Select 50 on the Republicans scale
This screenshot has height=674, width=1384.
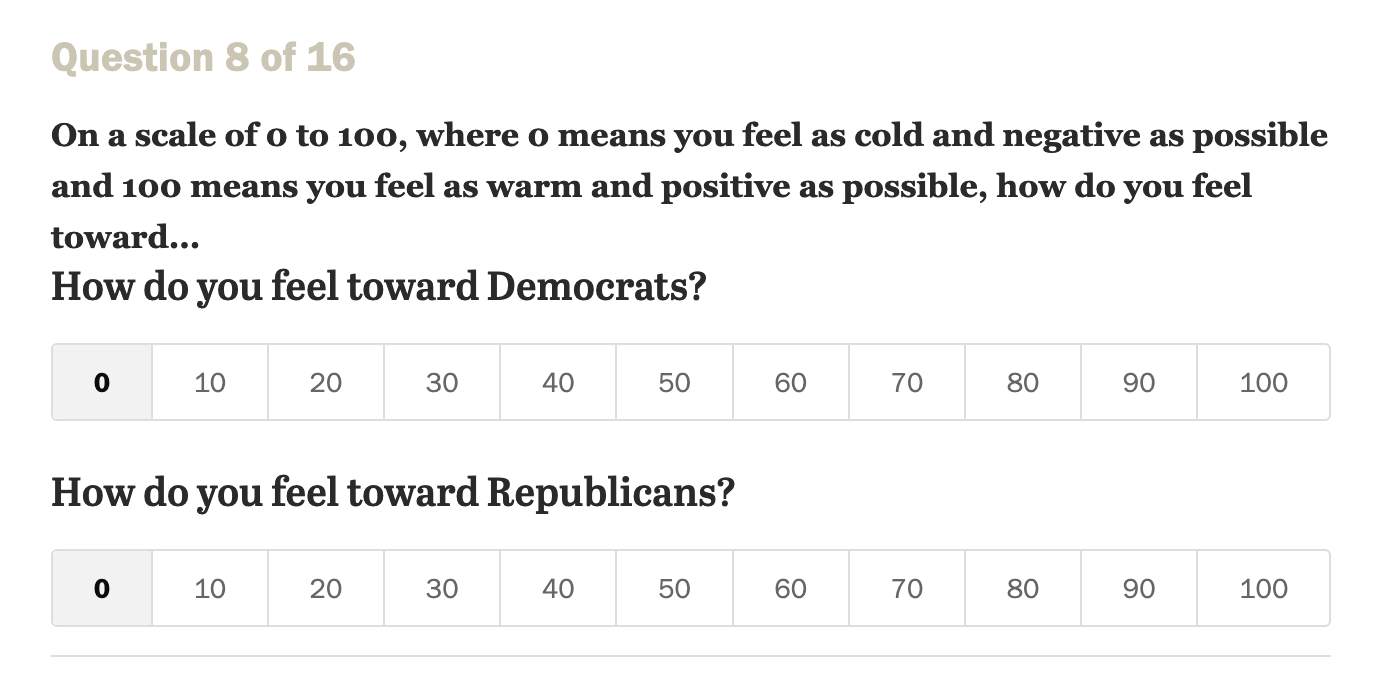click(x=674, y=588)
